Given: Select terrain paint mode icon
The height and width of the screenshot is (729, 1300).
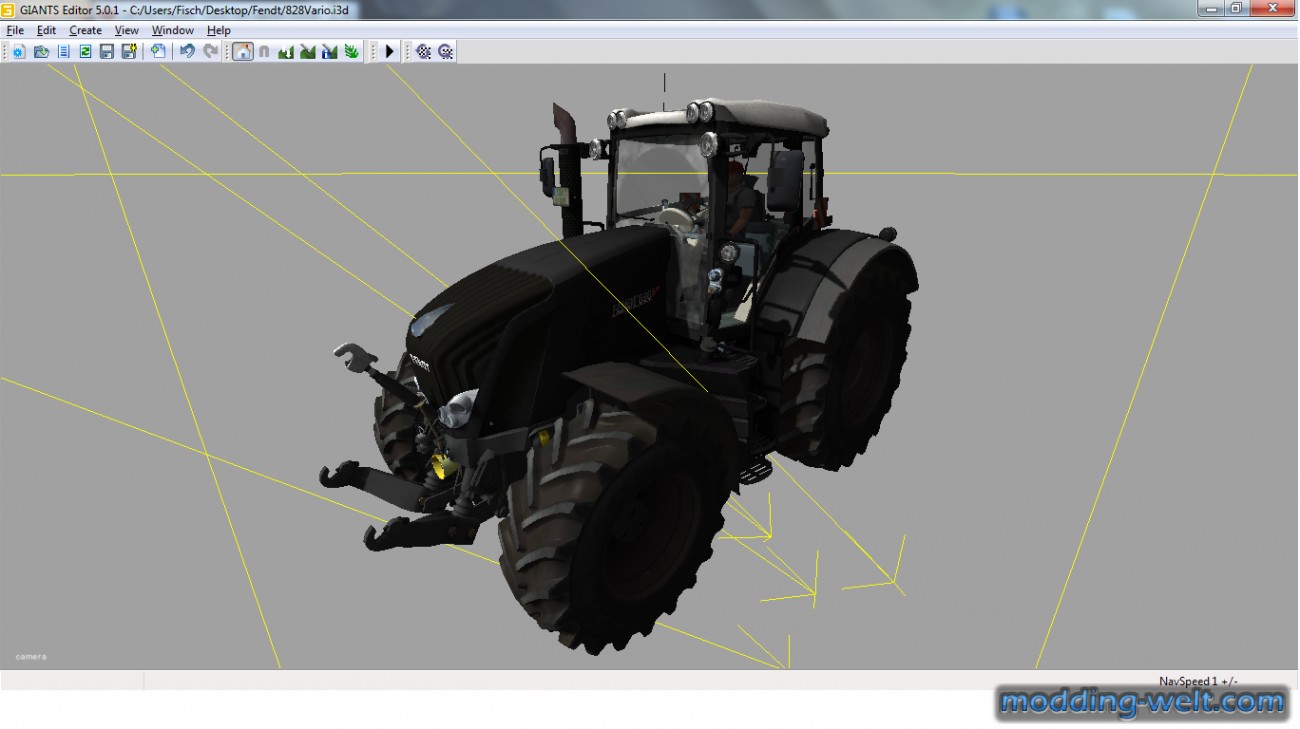Looking at the screenshot, I should pyautogui.click(x=308, y=51).
